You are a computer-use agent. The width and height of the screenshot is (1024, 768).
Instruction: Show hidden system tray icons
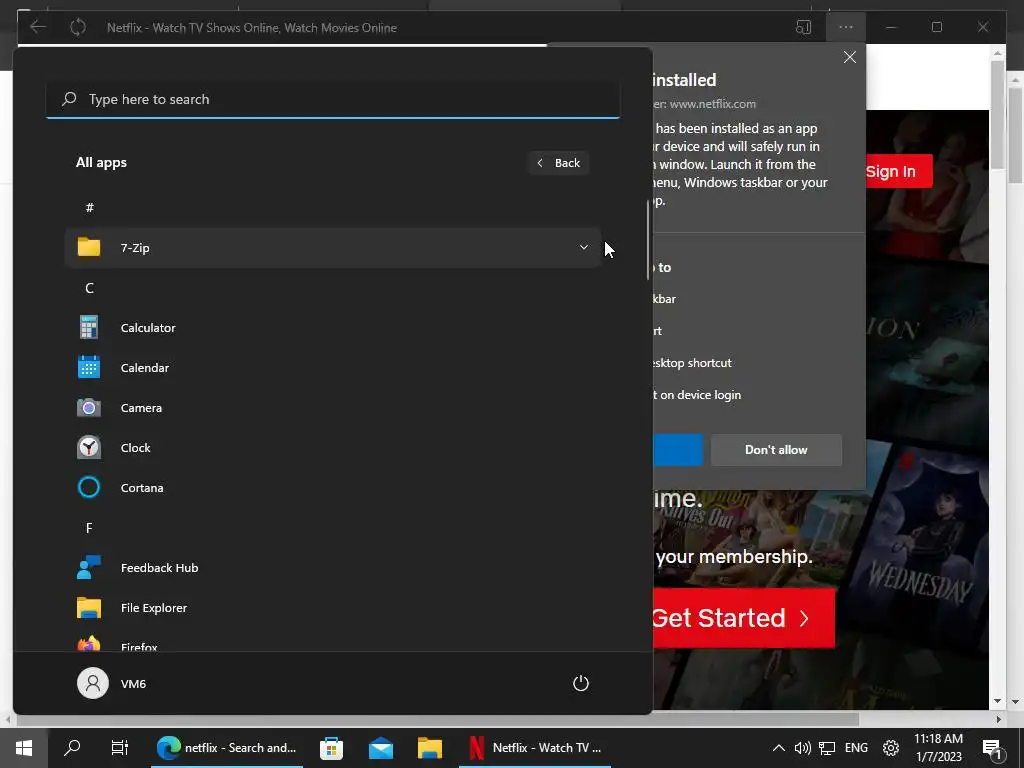pyautogui.click(x=778, y=748)
